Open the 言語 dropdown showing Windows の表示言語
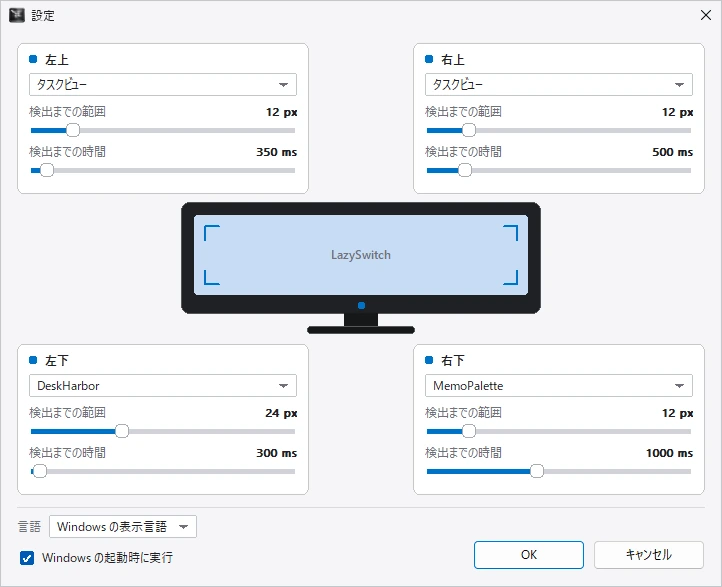 pyautogui.click(x=123, y=526)
